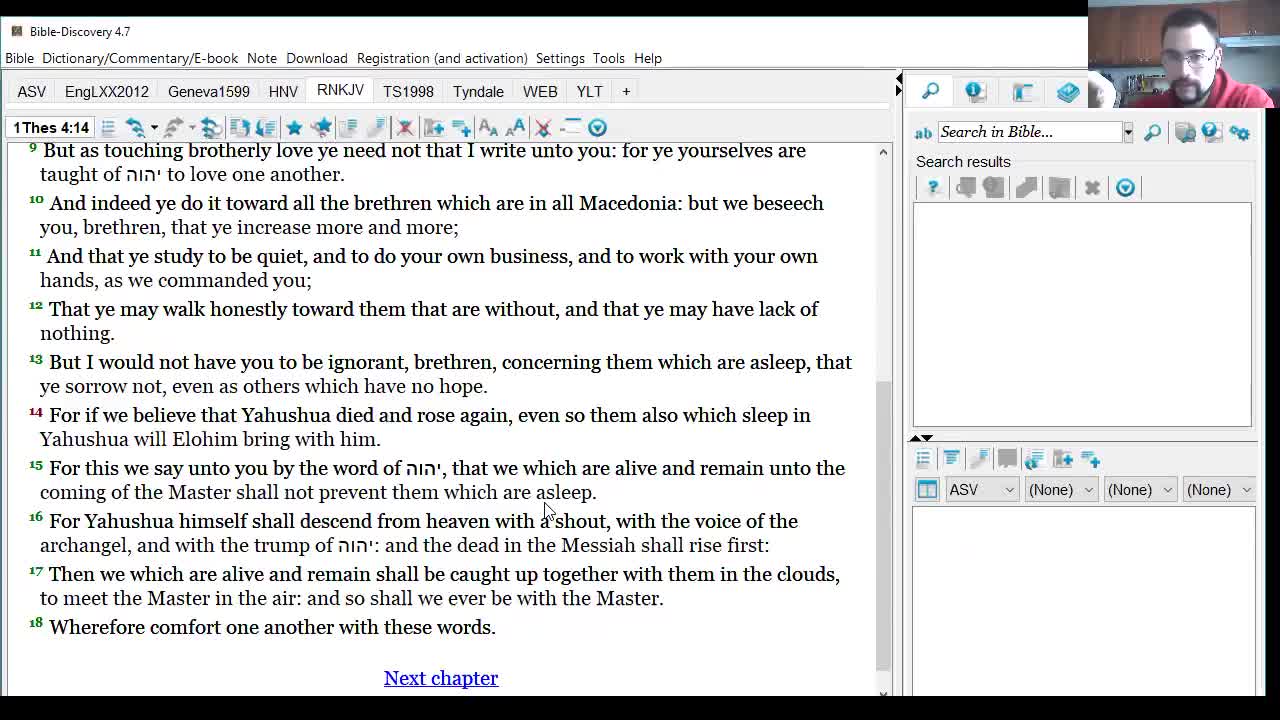Open the ASV translation dropdown
Image resolution: width=1280 pixels, height=720 pixels.
point(981,490)
